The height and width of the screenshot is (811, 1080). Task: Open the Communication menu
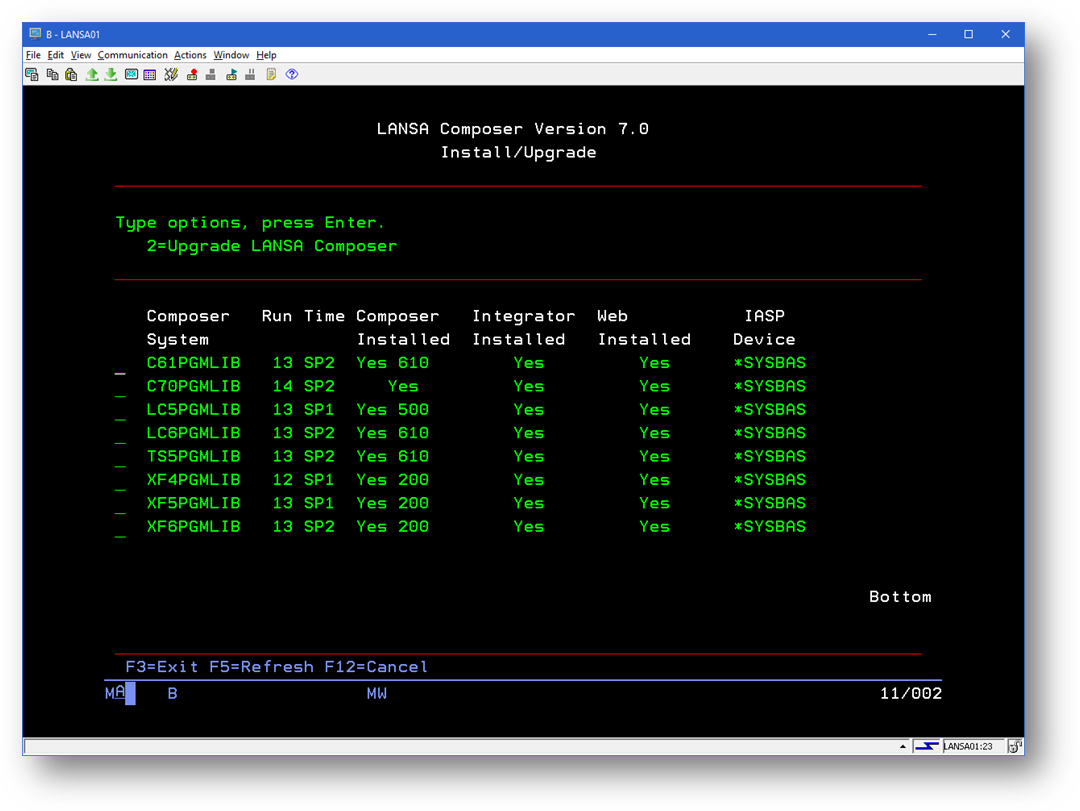132,55
